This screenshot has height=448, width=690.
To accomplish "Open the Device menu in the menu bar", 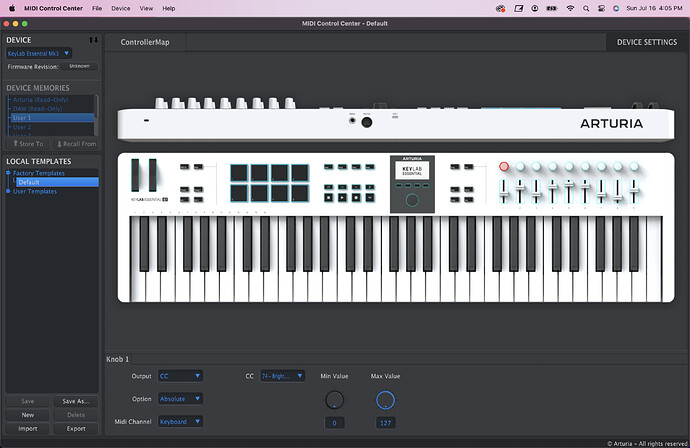I will (120, 7).
